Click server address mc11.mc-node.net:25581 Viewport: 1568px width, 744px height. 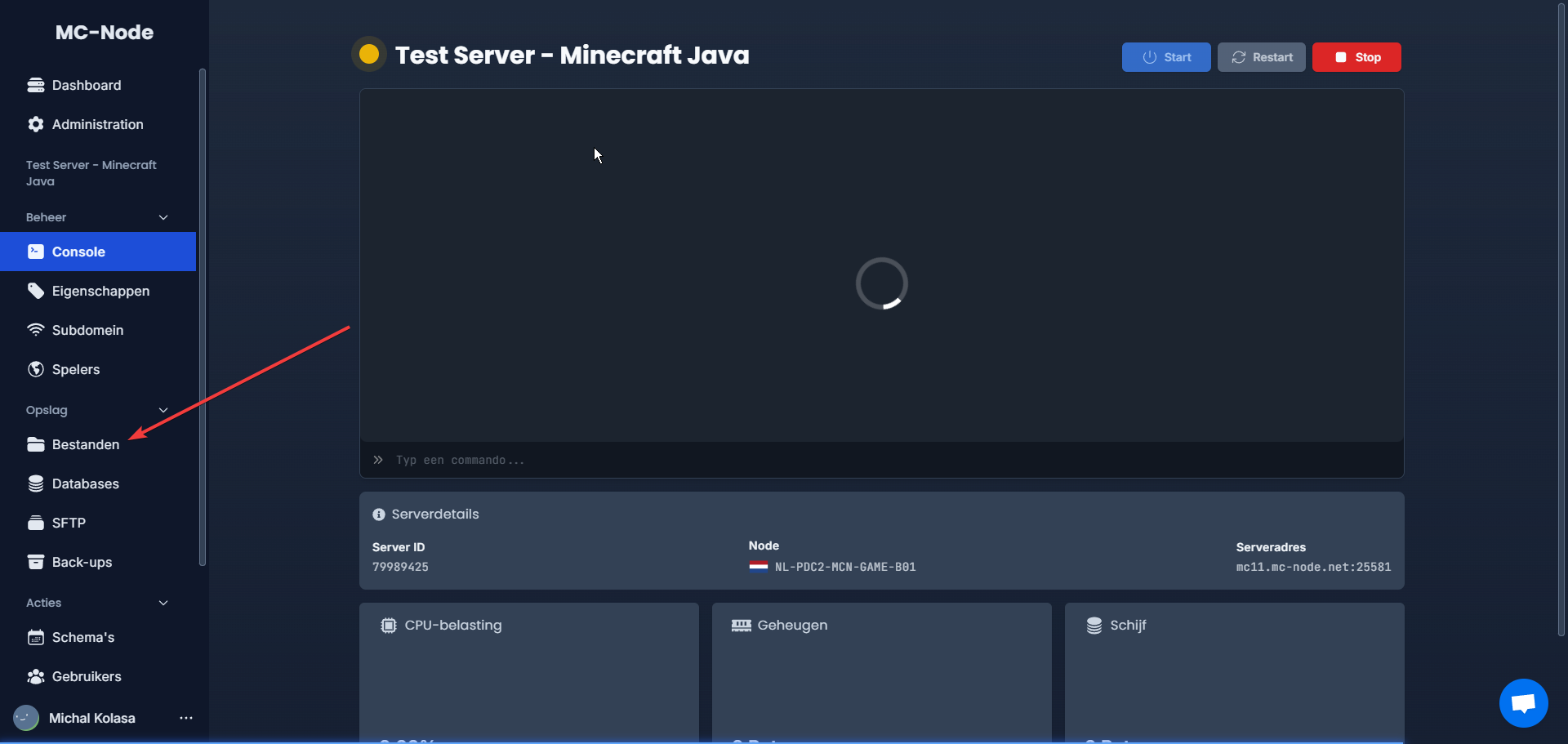coord(1313,567)
